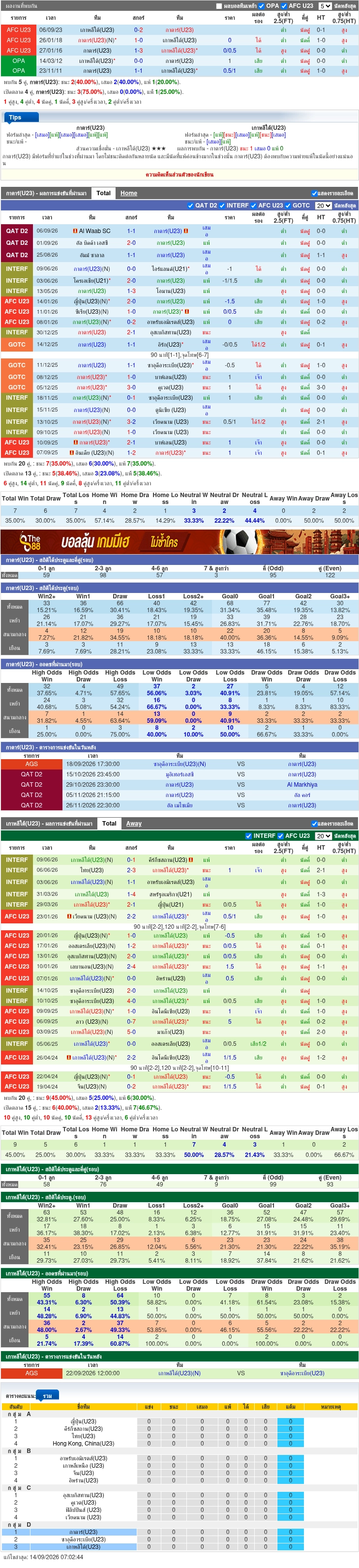Select Total tab in เกาหลีใต้(U23) past results

click(x=109, y=823)
